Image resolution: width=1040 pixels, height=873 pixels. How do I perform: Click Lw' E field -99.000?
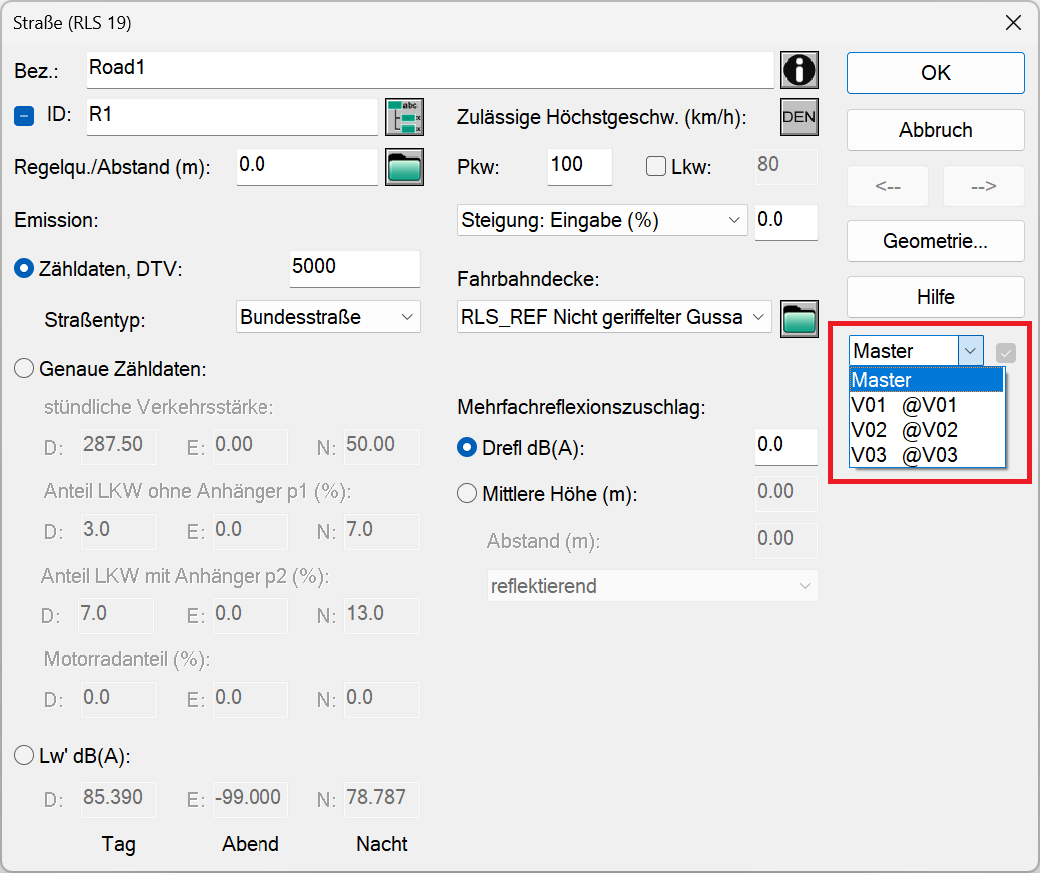click(x=250, y=799)
